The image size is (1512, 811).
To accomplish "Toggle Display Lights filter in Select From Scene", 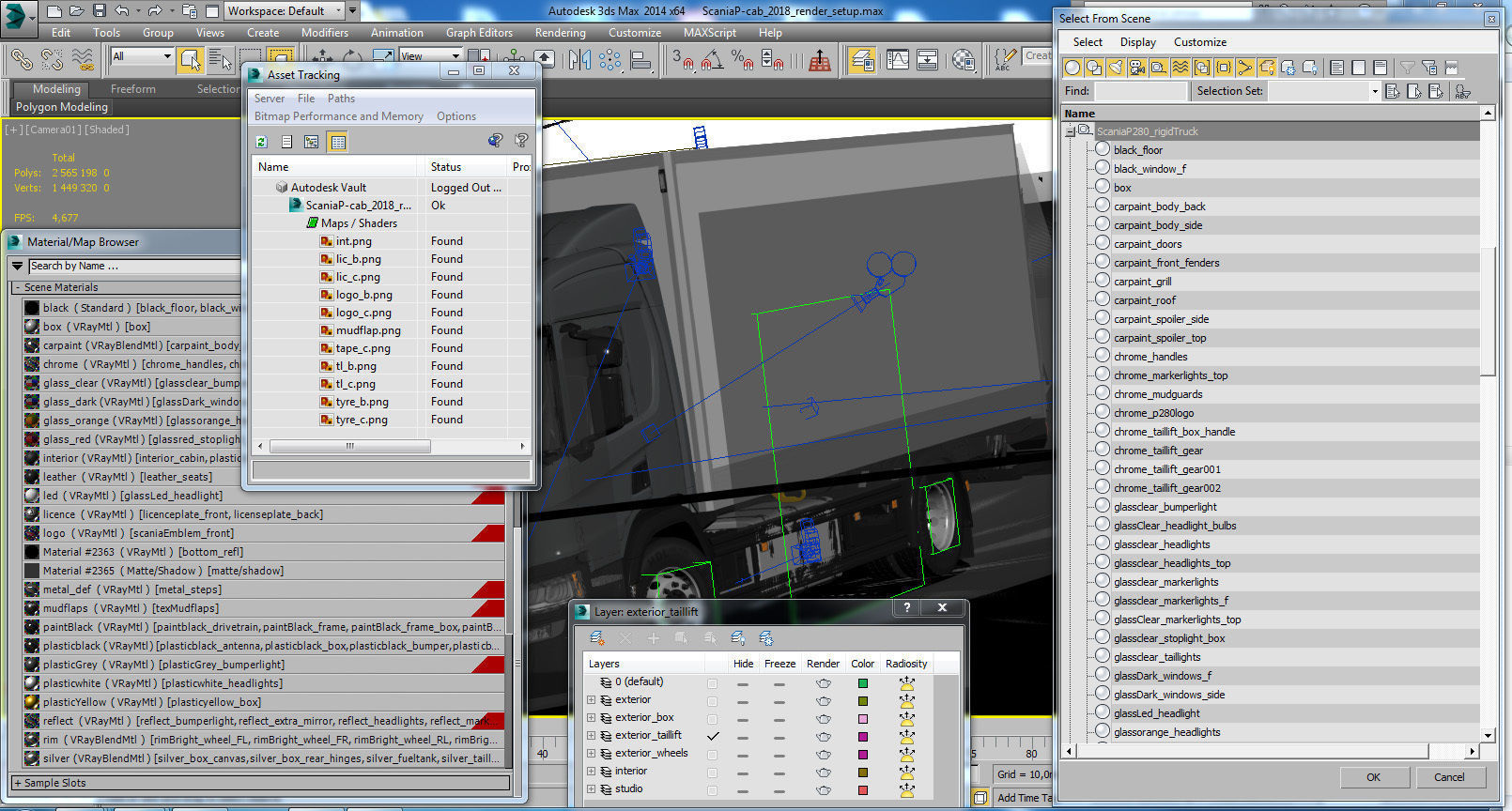I will (x=1116, y=68).
